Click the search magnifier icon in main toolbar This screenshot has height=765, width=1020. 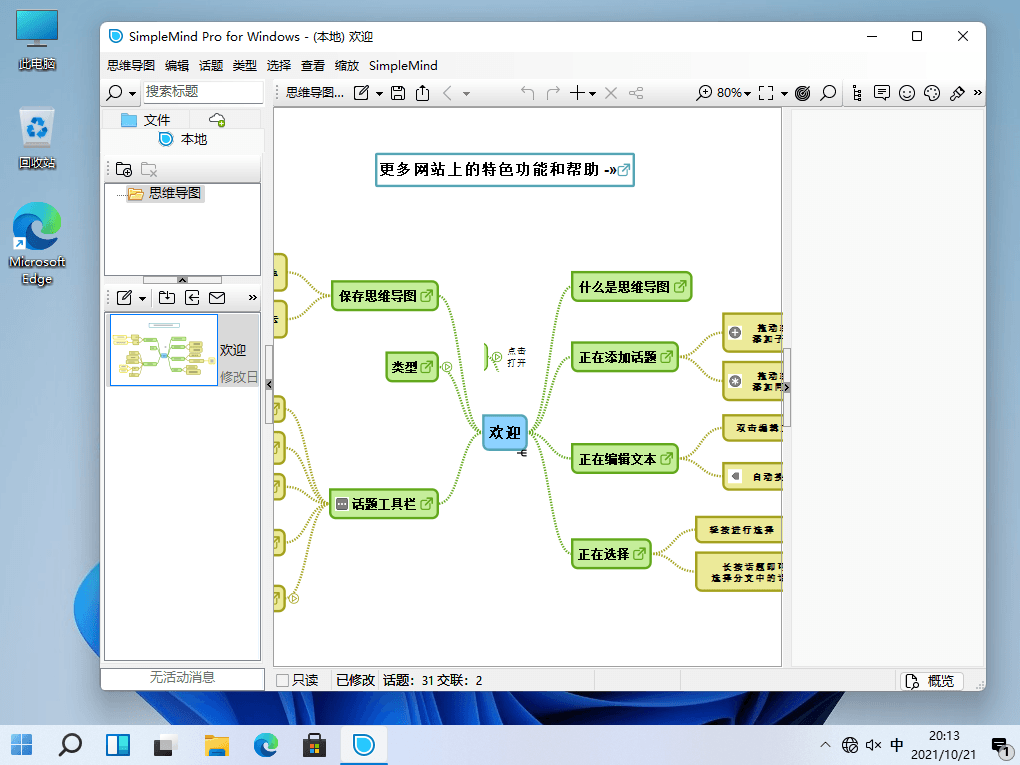click(x=828, y=93)
